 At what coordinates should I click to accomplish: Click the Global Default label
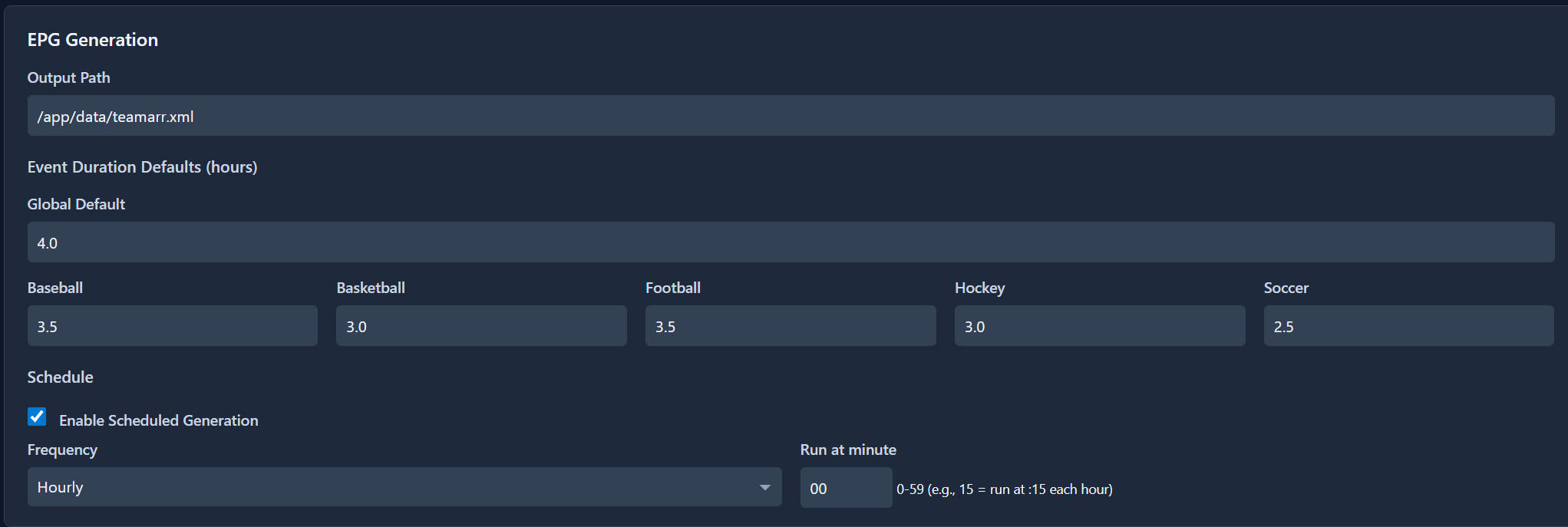tap(76, 204)
